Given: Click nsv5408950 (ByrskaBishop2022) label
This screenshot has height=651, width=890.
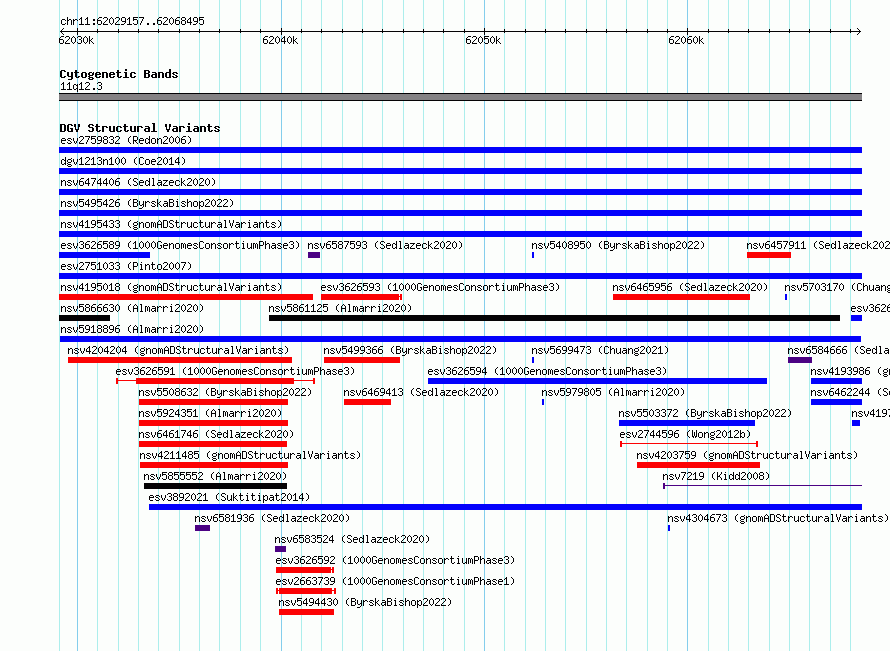Looking at the screenshot, I should point(618,245).
